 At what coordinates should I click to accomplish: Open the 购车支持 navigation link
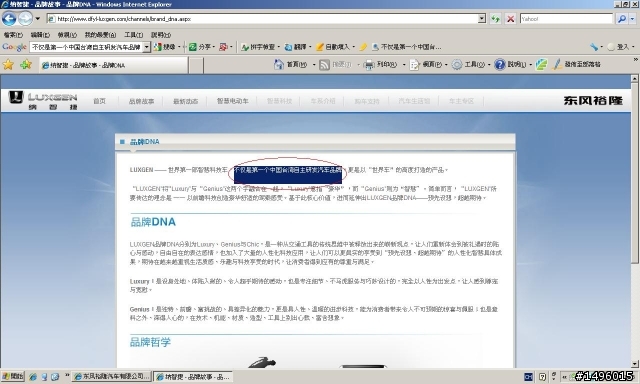[367, 101]
